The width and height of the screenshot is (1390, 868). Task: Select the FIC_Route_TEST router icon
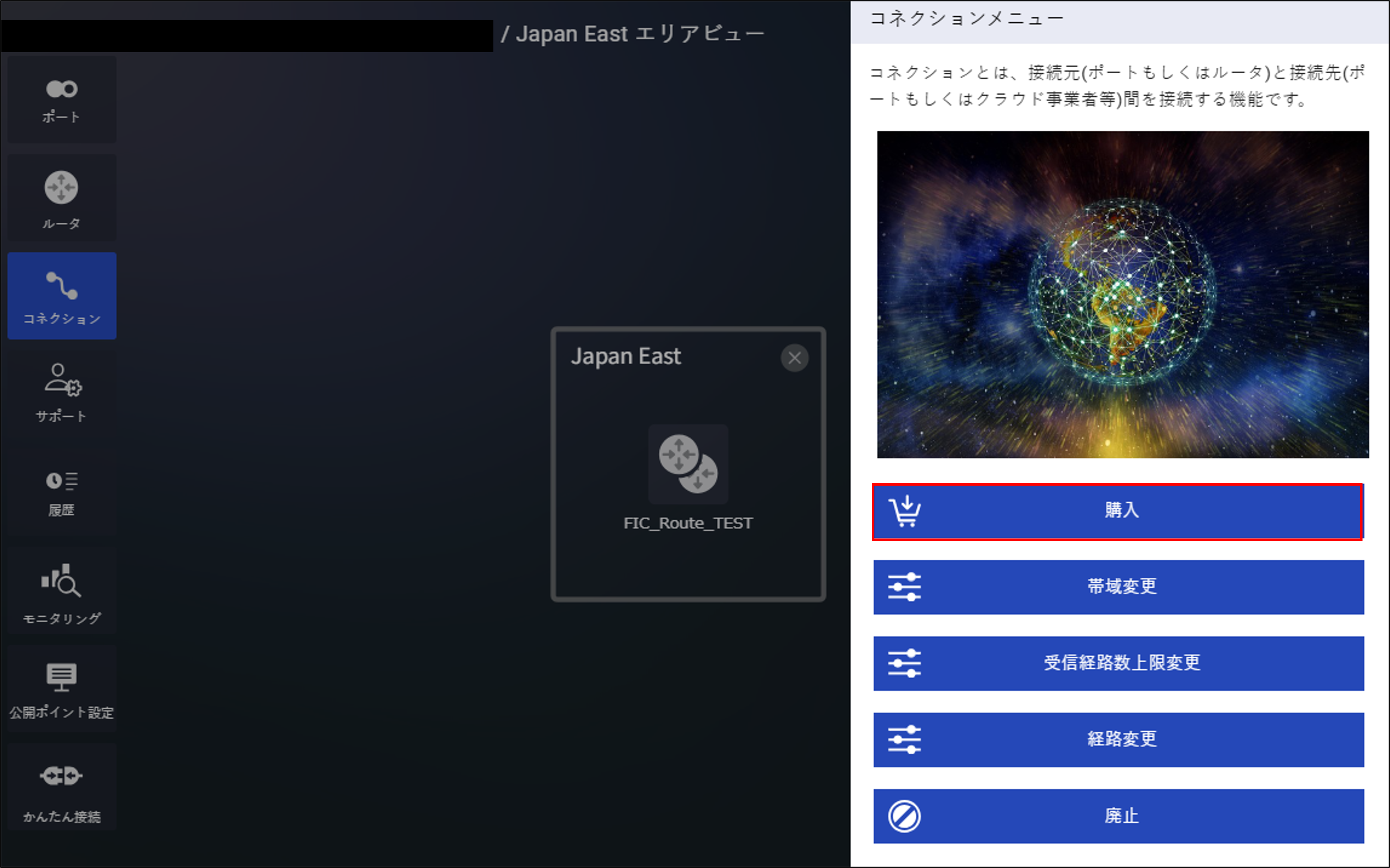(x=688, y=464)
